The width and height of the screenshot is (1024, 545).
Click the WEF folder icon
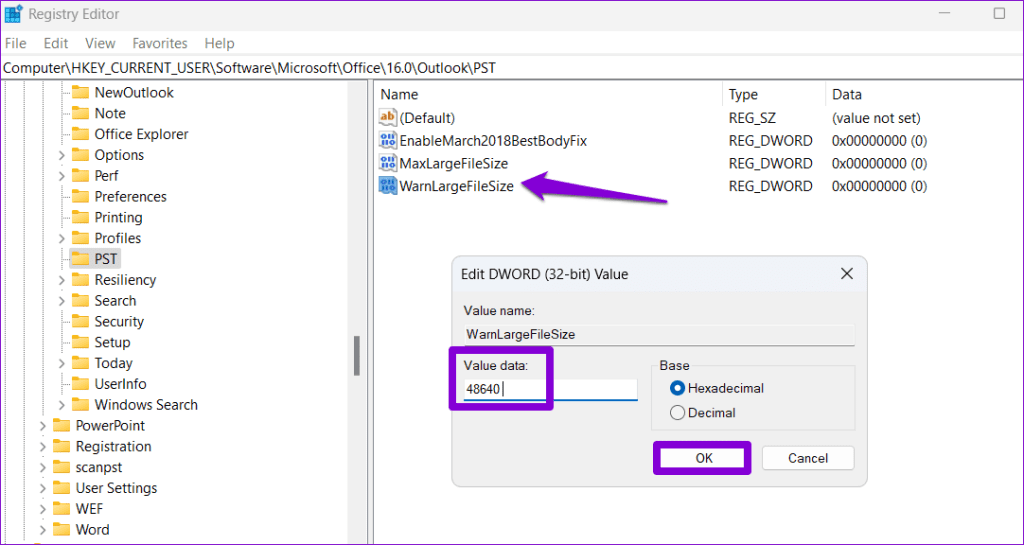pos(61,509)
